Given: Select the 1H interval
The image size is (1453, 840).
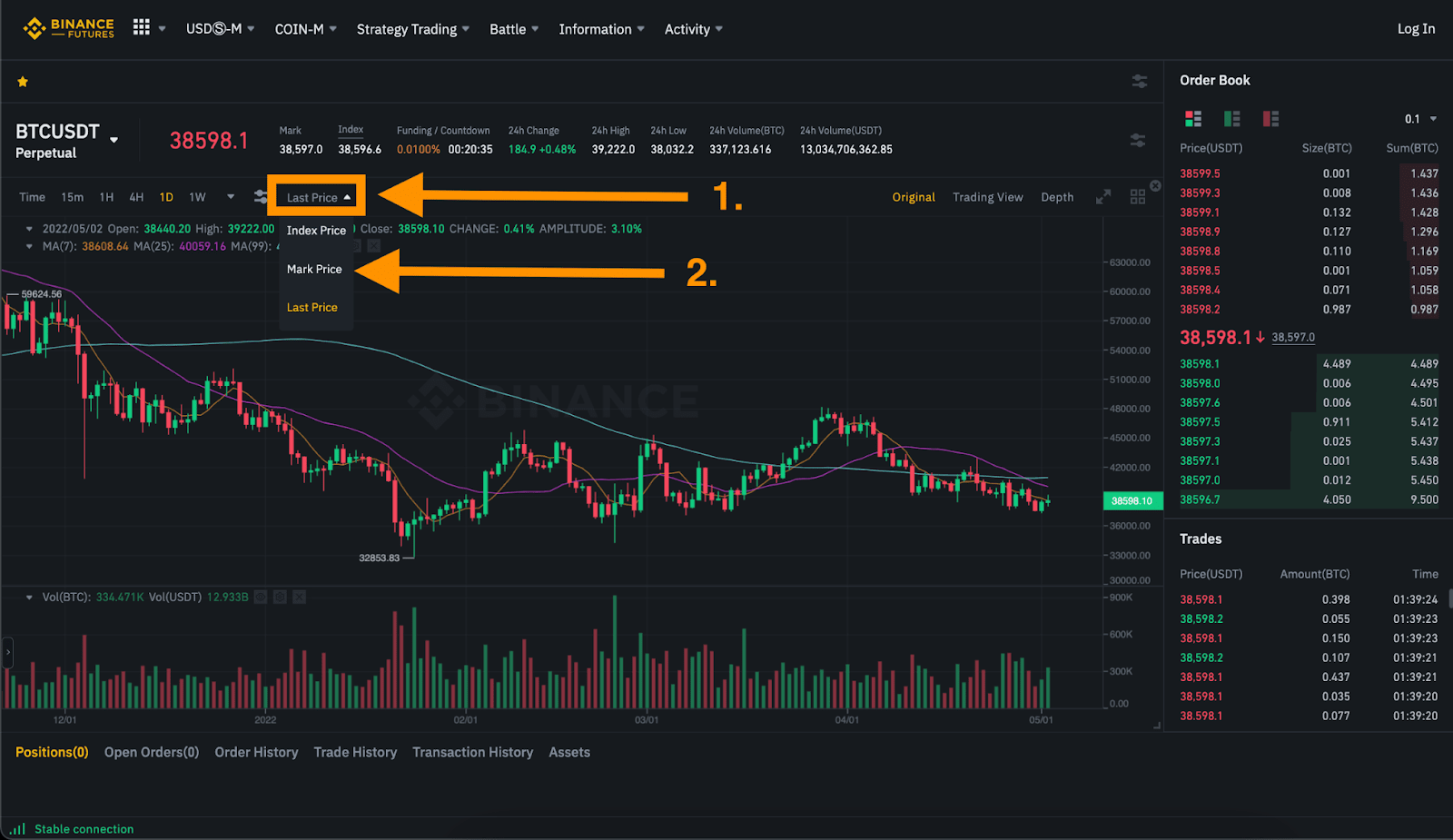Looking at the screenshot, I should coord(106,197).
